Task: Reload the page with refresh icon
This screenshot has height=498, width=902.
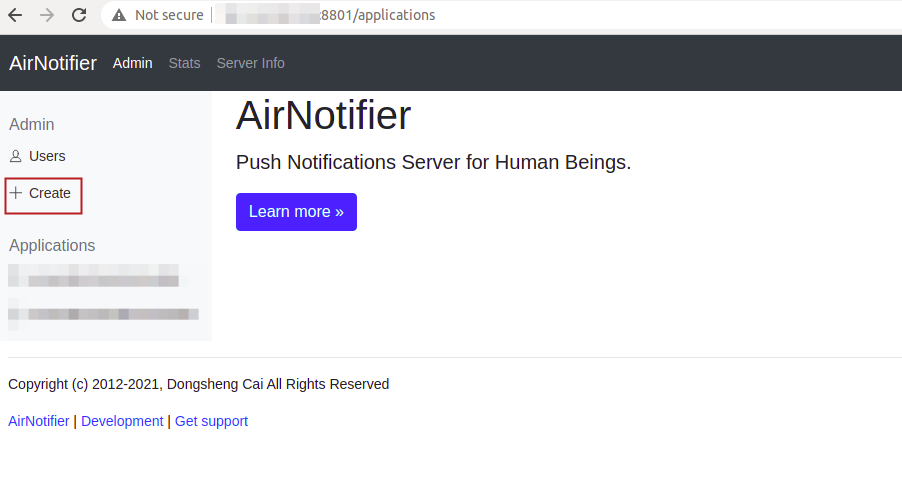Action: tap(79, 15)
